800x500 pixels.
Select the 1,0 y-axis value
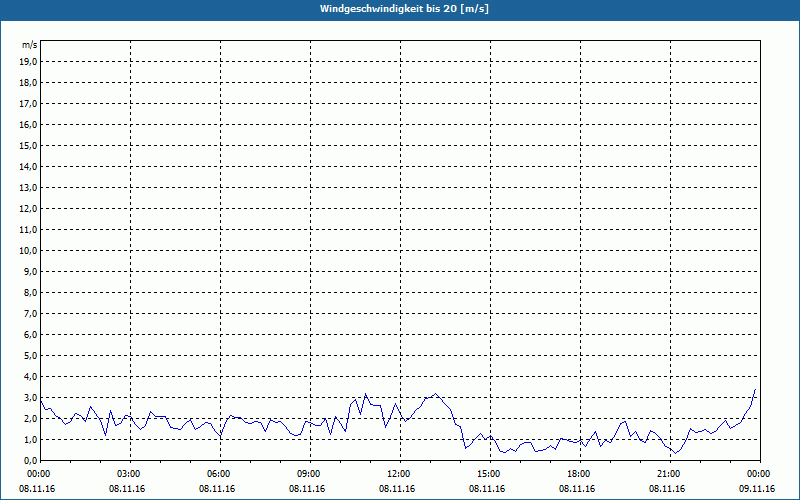[30, 439]
